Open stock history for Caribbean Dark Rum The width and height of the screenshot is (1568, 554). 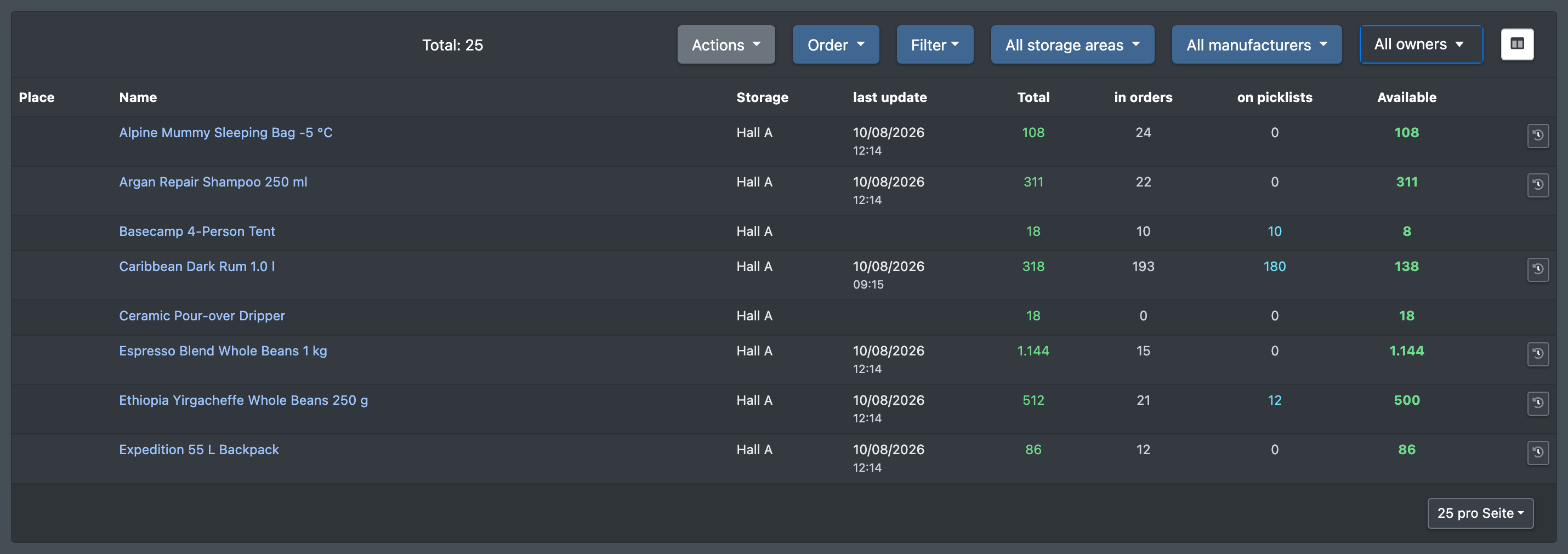click(1537, 269)
